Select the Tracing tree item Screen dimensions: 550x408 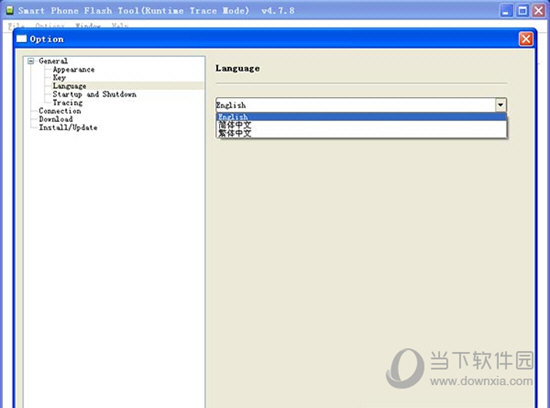68,102
